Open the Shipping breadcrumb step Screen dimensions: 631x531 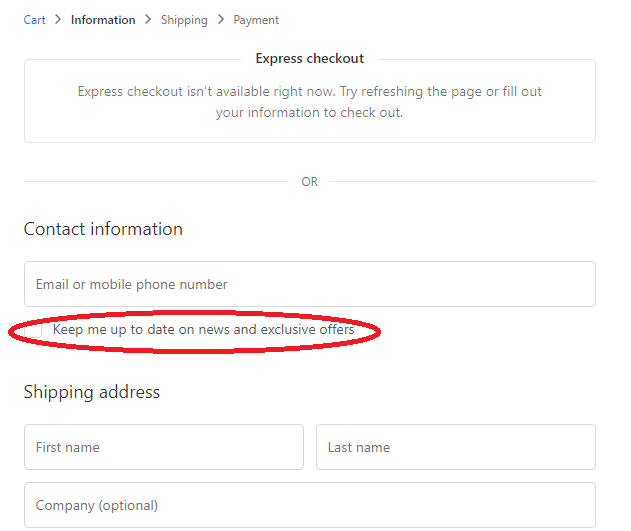coord(184,20)
